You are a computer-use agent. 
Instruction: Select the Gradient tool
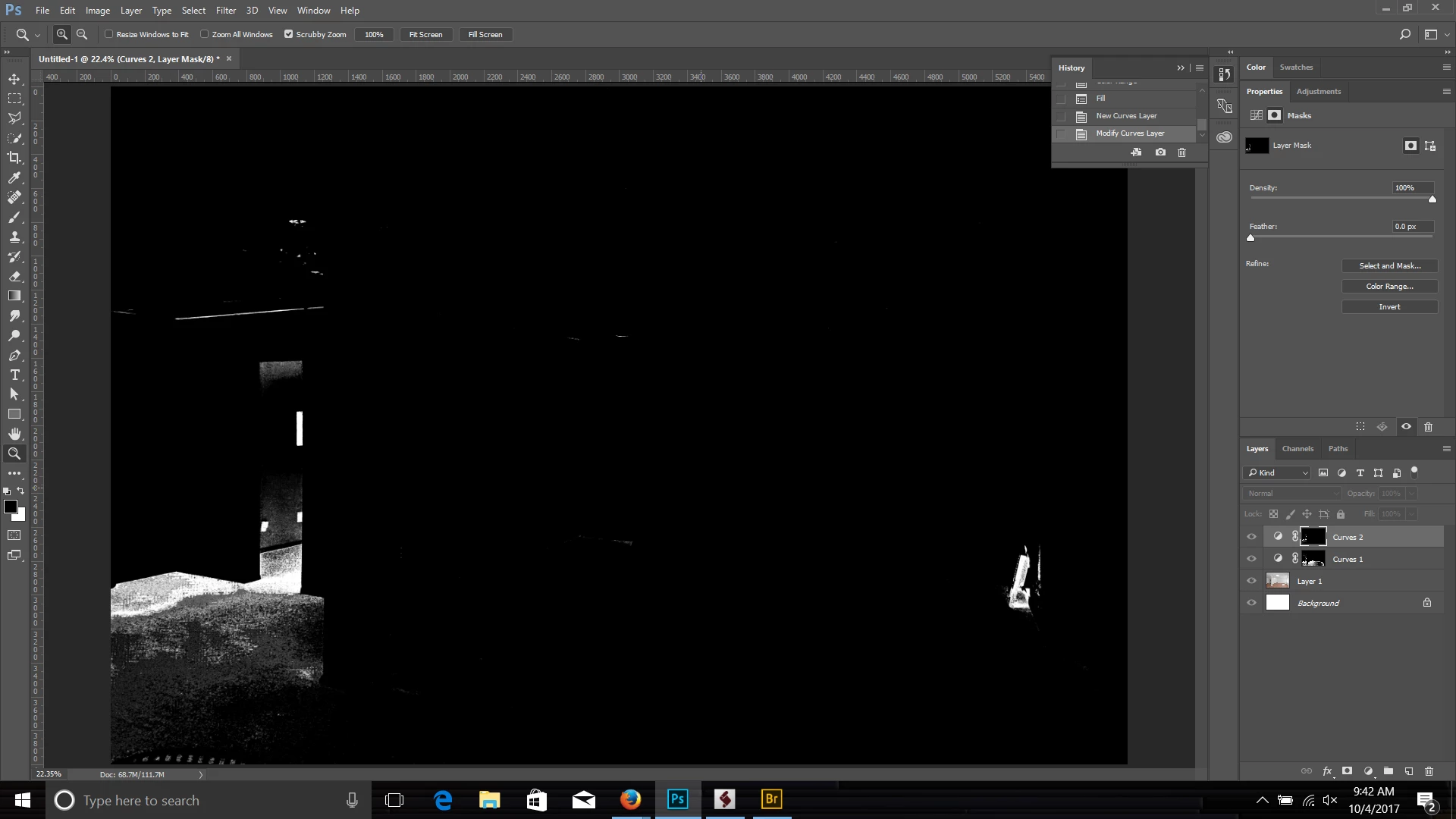pos(14,296)
